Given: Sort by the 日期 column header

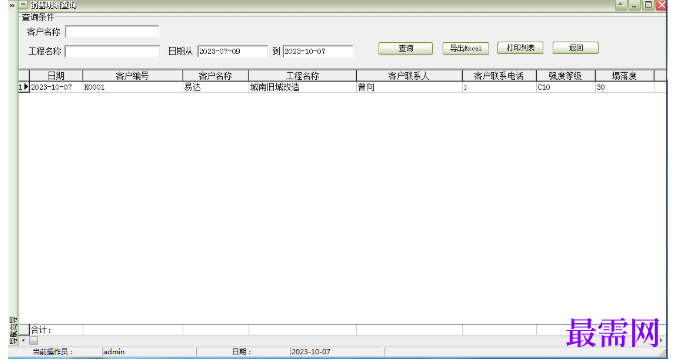Looking at the screenshot, I should (x=56, y=76).
